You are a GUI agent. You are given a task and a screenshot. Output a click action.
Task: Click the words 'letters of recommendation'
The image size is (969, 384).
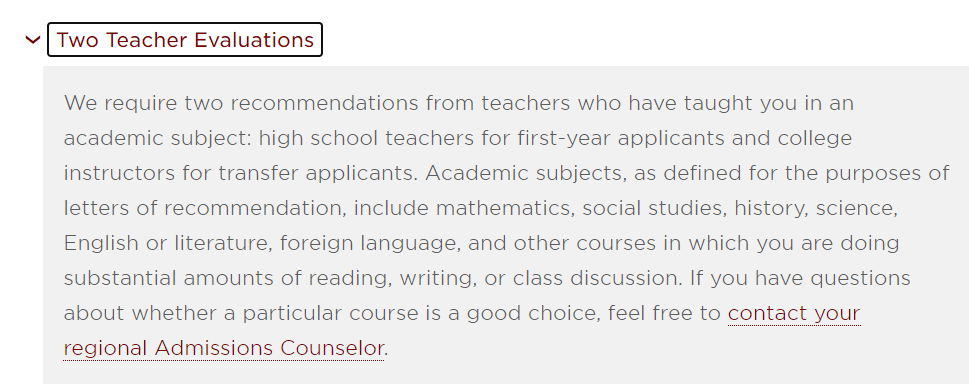pyautogui.click(x=203, y=208)
